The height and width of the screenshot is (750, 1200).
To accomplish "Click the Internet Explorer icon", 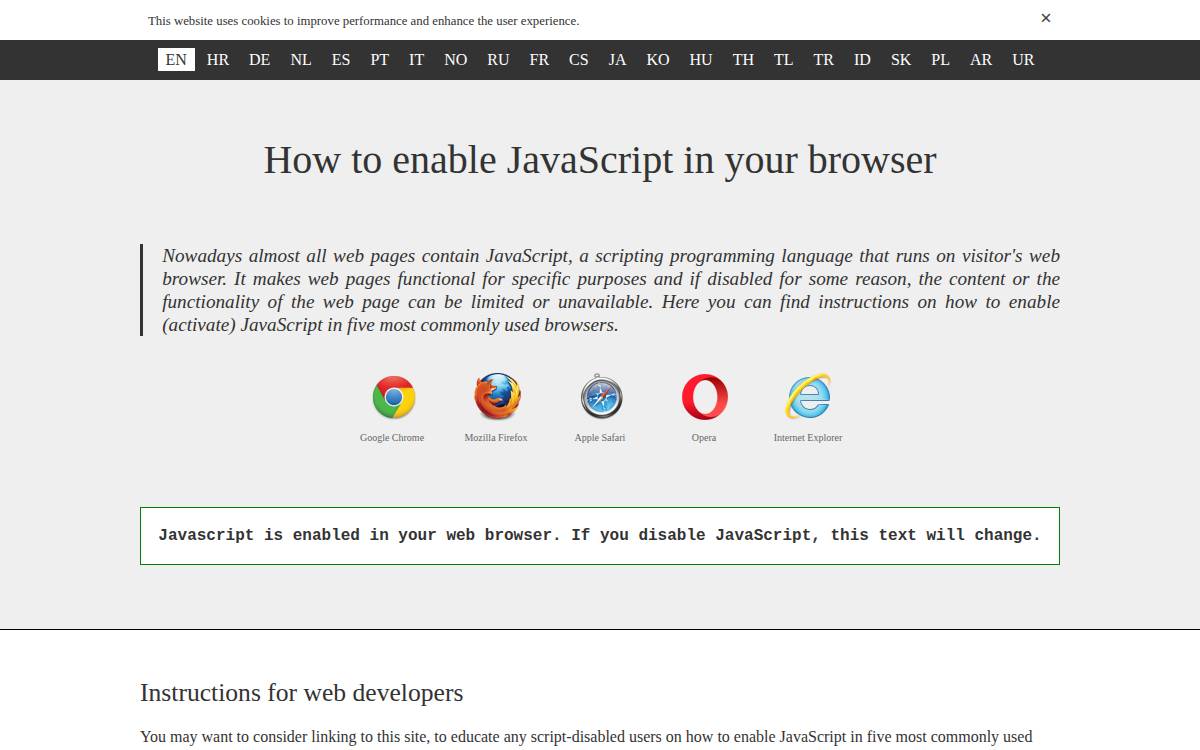I will (808, 397).
